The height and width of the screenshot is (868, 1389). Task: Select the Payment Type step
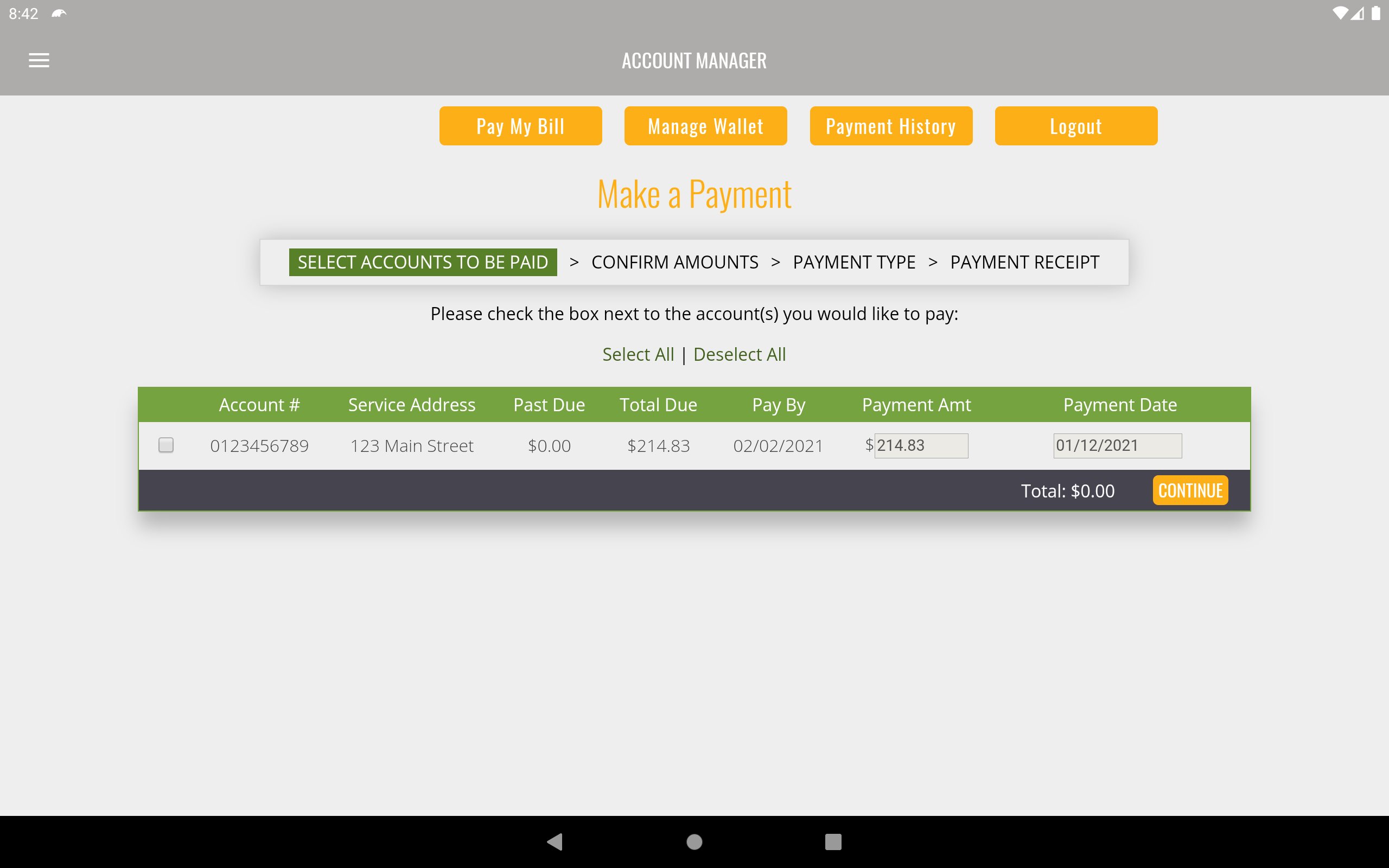(x=854, y=263)
